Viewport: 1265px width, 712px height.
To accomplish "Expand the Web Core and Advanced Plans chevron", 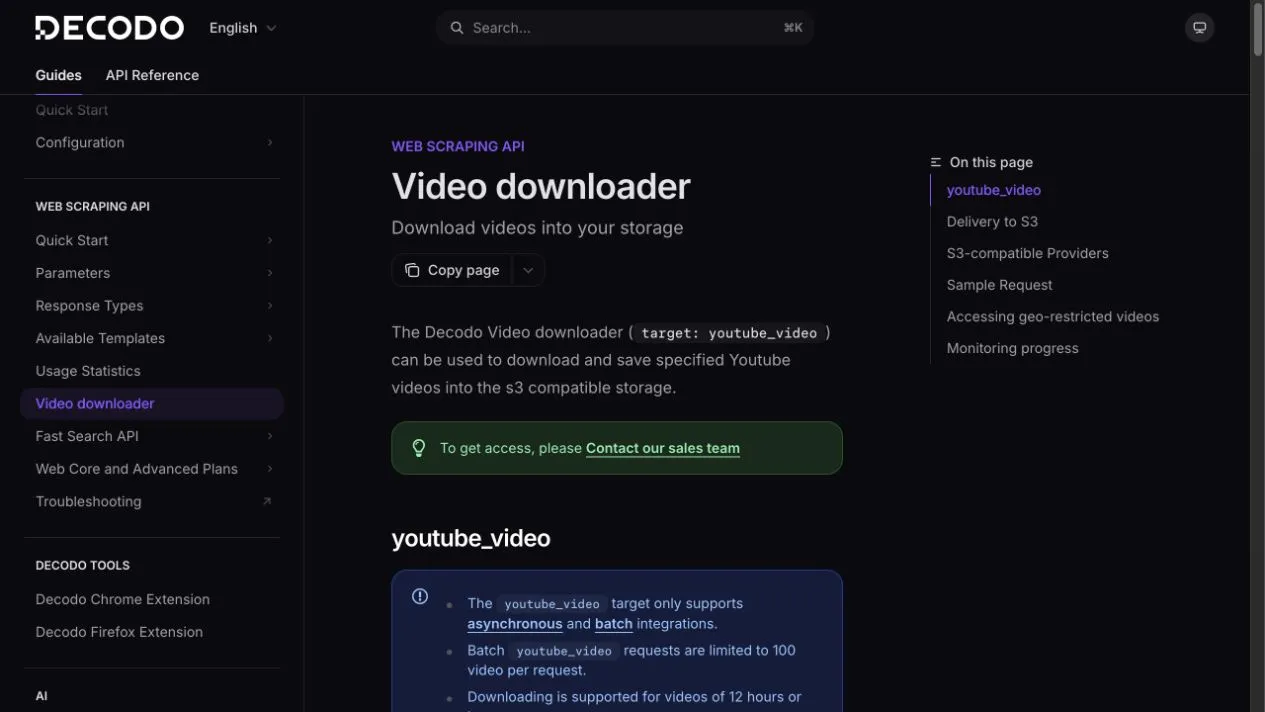I will point(269,469).
